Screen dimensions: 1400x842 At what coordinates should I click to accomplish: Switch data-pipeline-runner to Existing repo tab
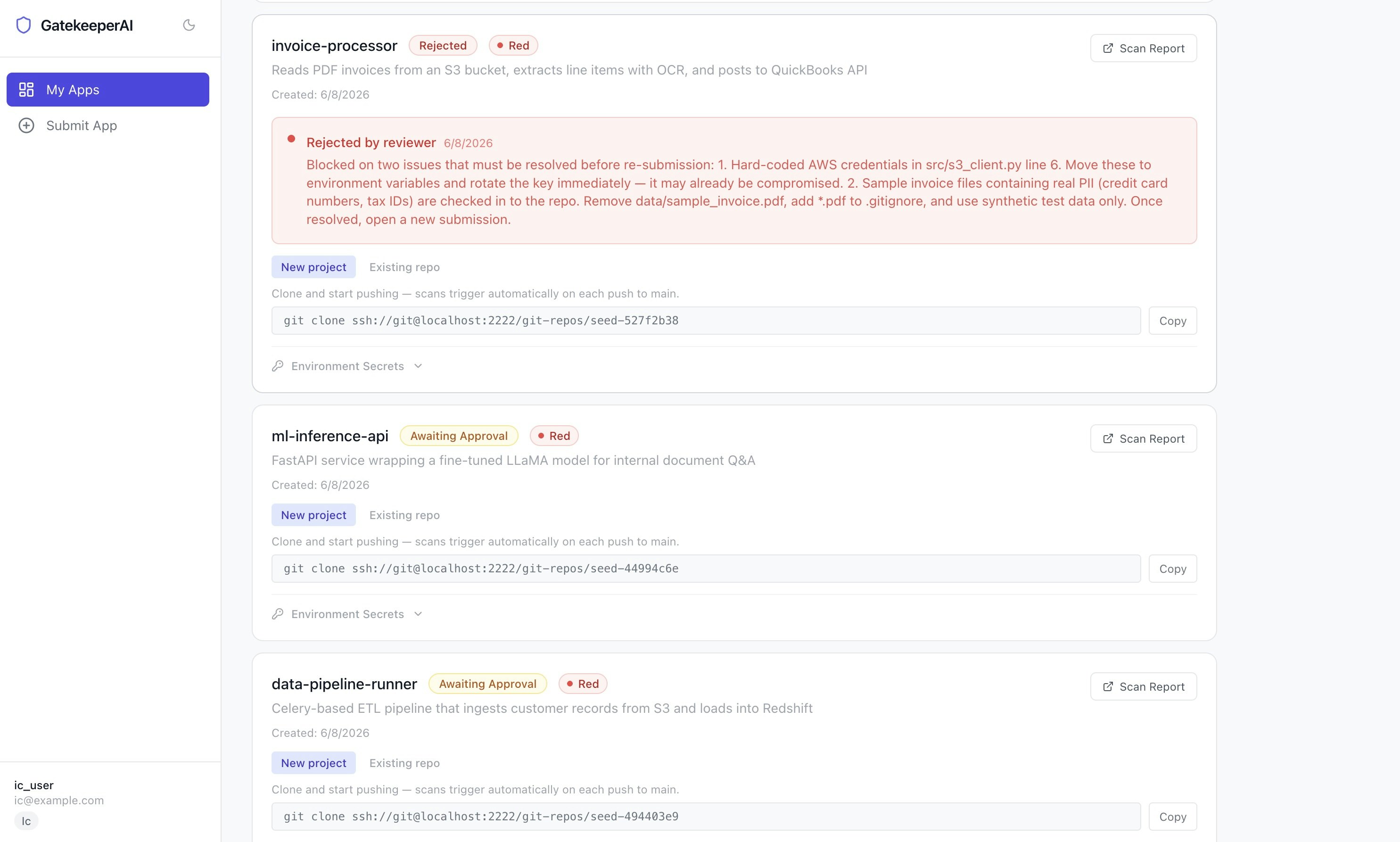tap(404, 763)
